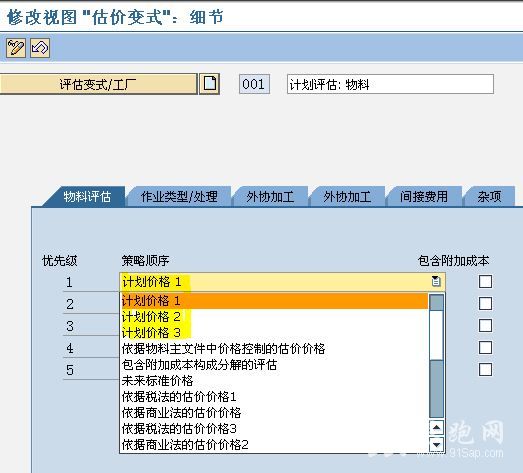The width and height of the screenshot is (523, 473).
Task: Click the dropdown list icon in 计划价格 1 field
Action: coord(436,281)
